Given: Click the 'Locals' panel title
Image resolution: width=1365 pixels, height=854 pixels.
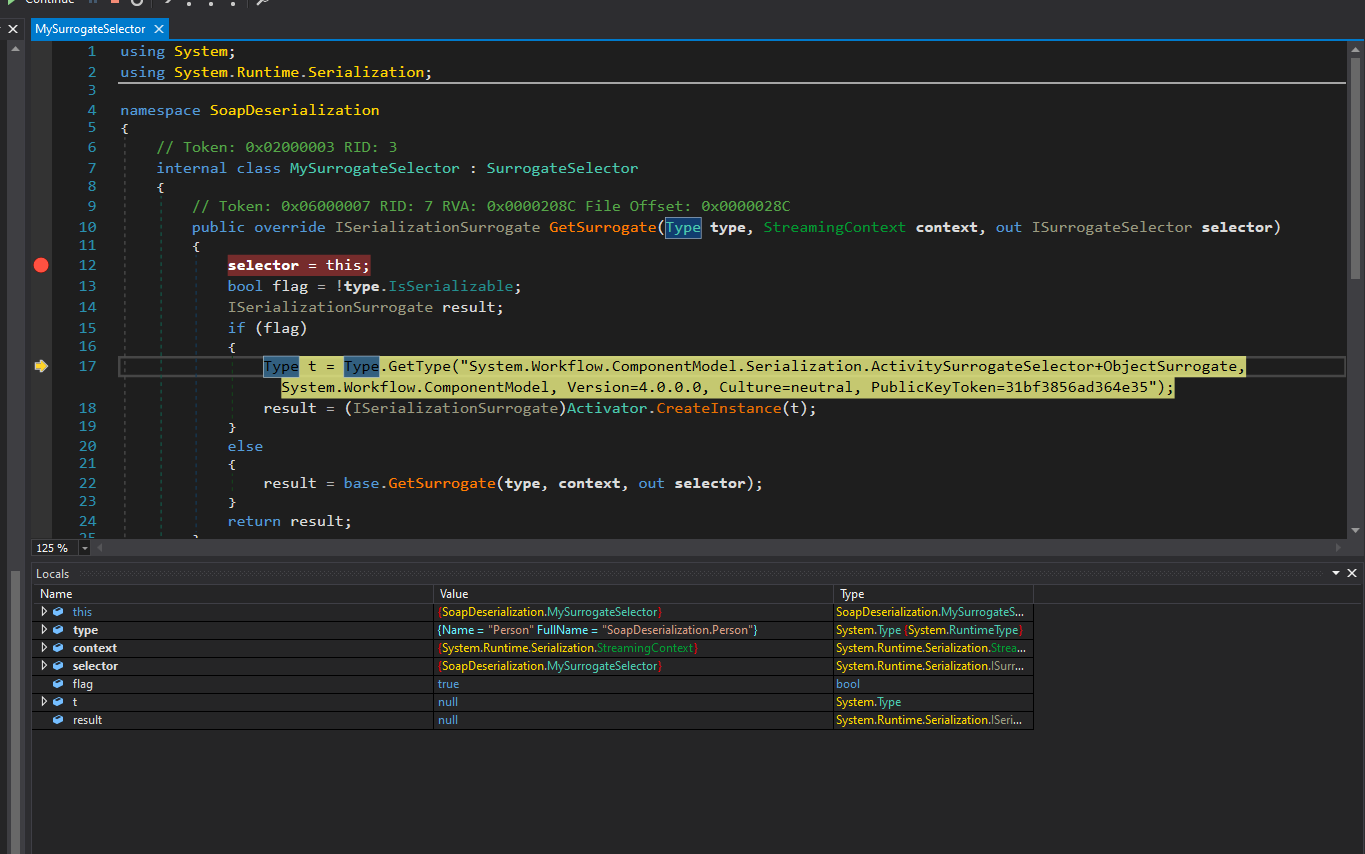Looking at the screenshot, I should tap(53, 573).
